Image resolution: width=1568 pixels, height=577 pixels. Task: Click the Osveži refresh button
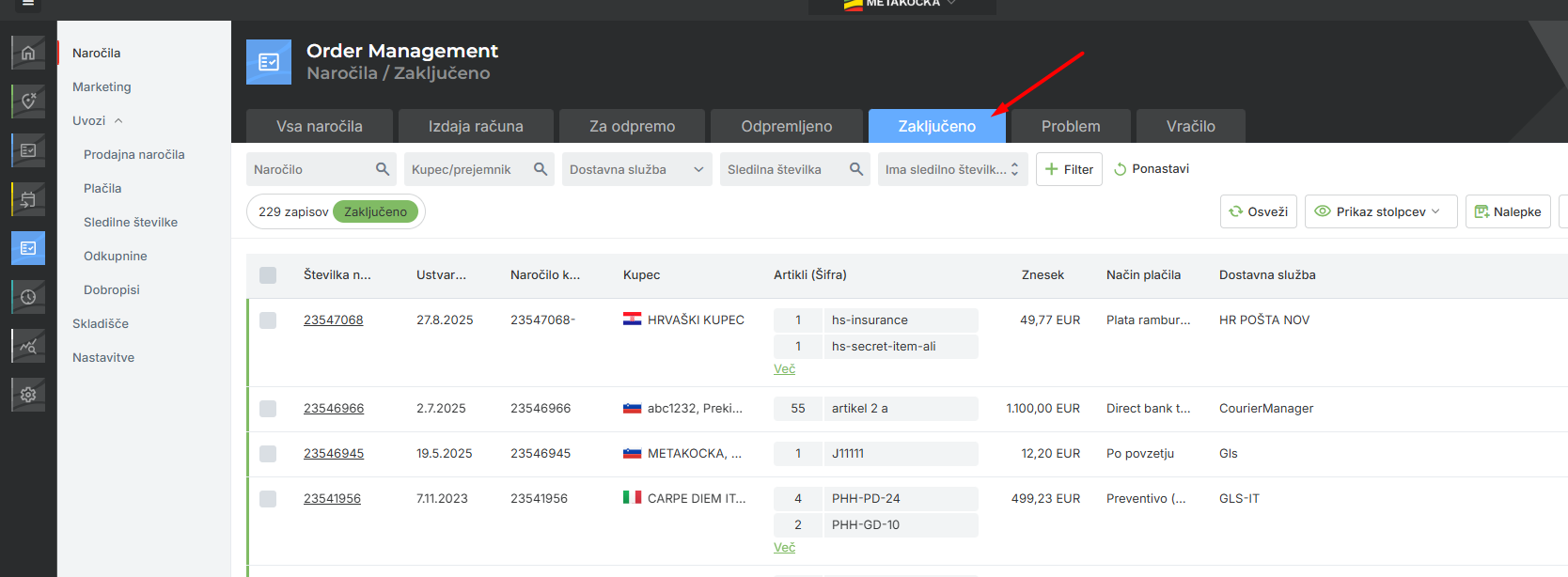1259,211
